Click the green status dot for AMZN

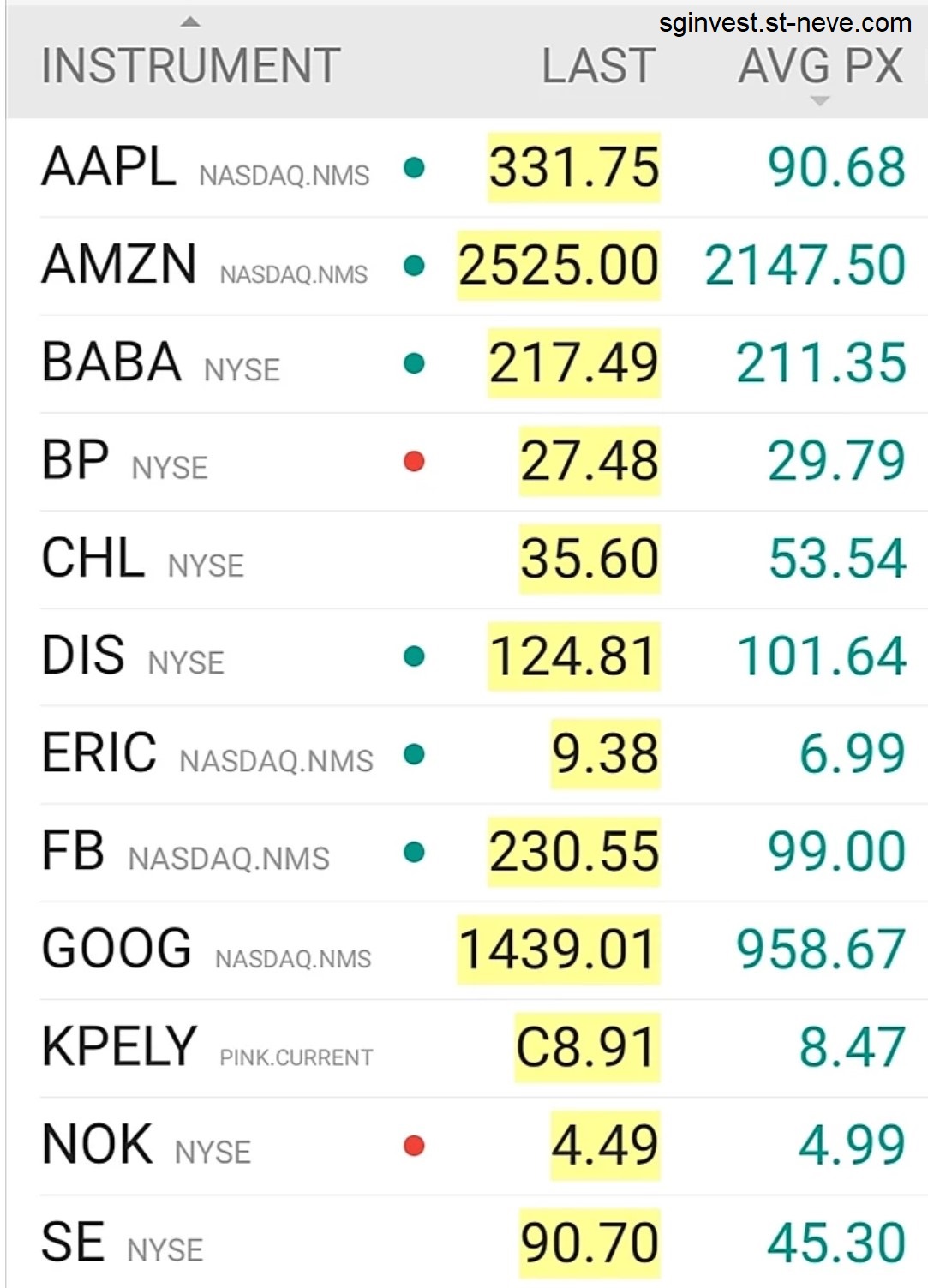[x=414, y=266]
